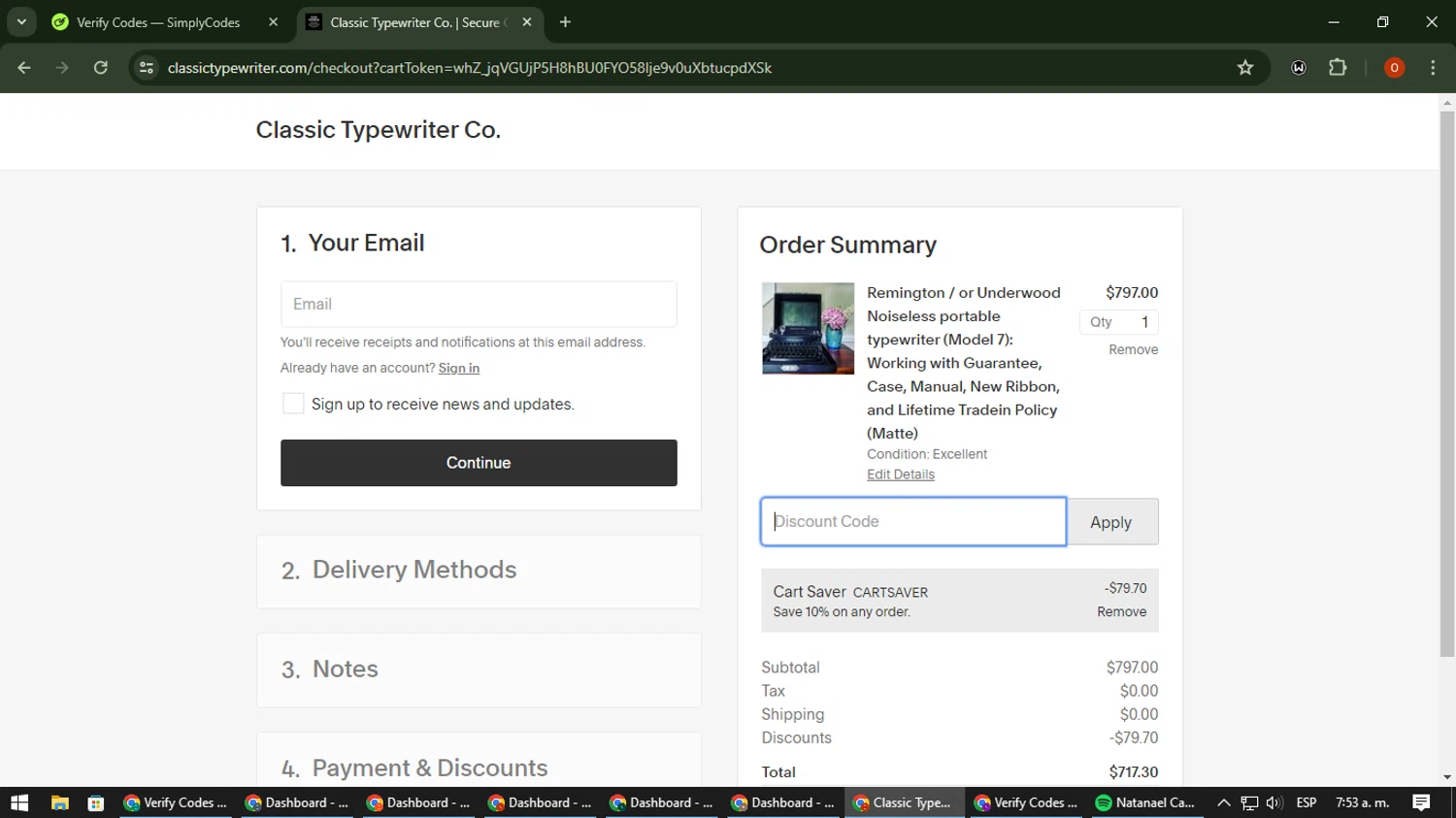Open the Spotify Natanael Ca... taskbar item
The image size is (1456, 818).
pyautogui.click(x=1146, y=802)
